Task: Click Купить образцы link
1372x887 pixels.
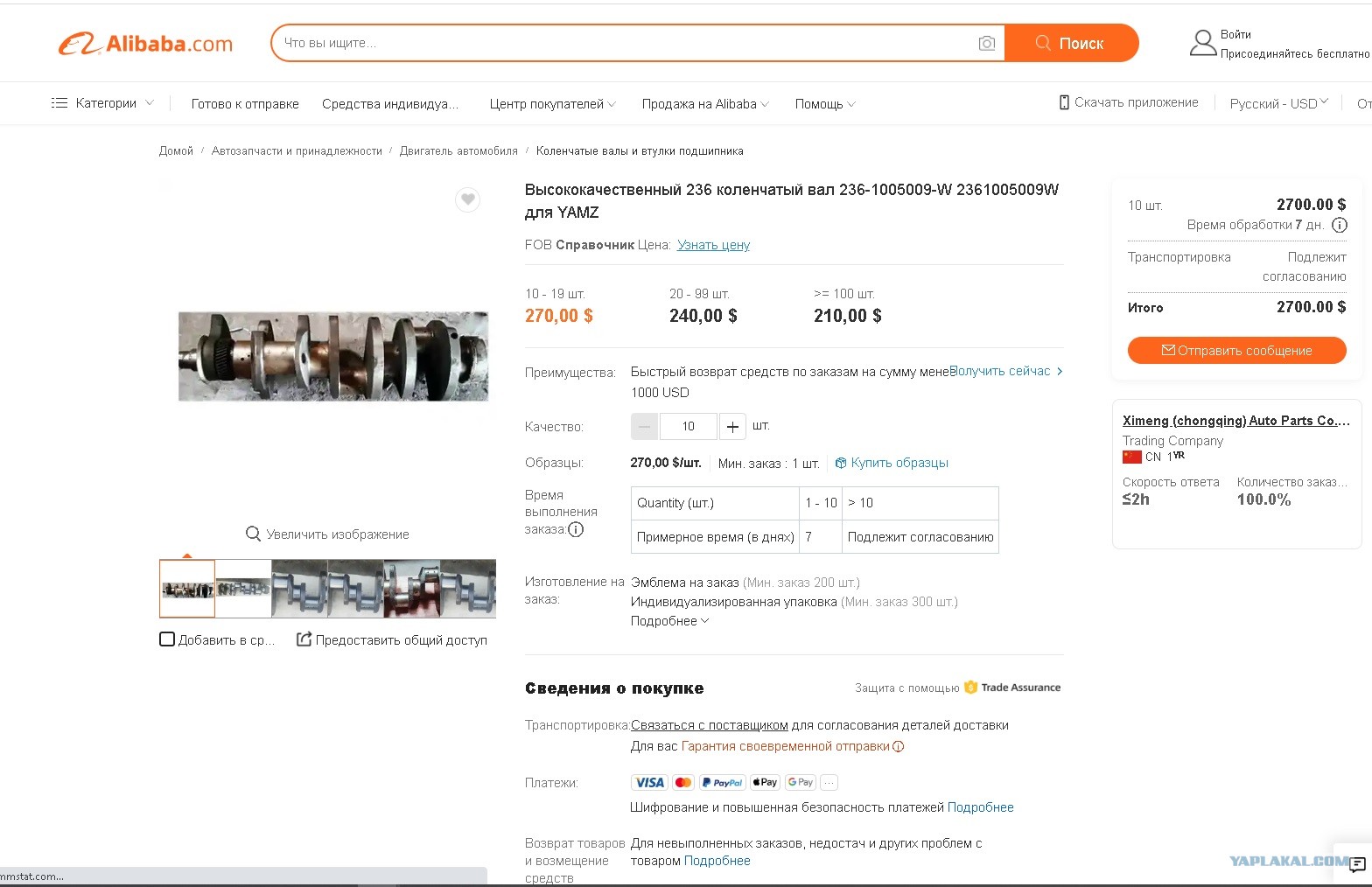Action: 892,463
